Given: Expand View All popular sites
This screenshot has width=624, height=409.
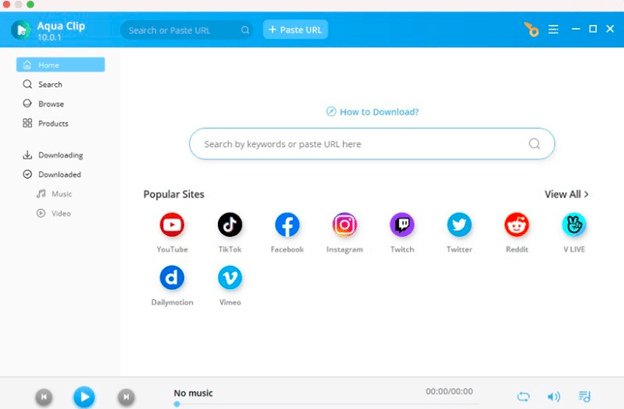Looking at the screenshot, I should (x=566, y=194).
